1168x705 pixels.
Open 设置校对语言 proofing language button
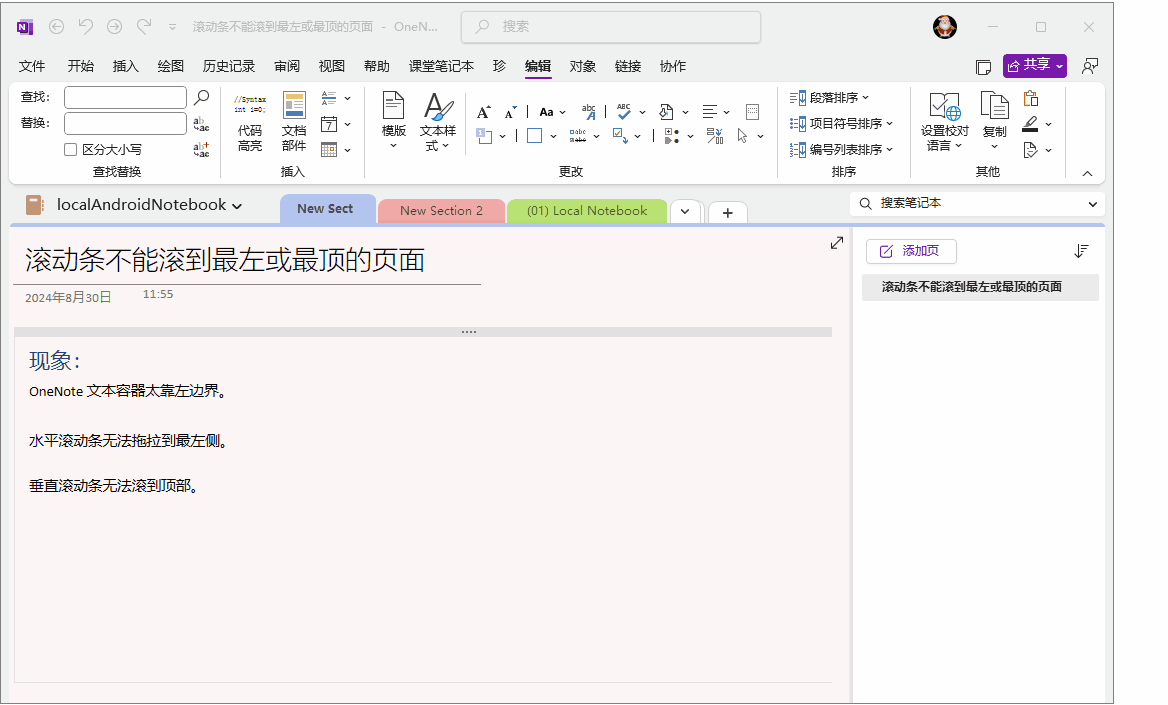pyautogui.click(x=945, y=121)
